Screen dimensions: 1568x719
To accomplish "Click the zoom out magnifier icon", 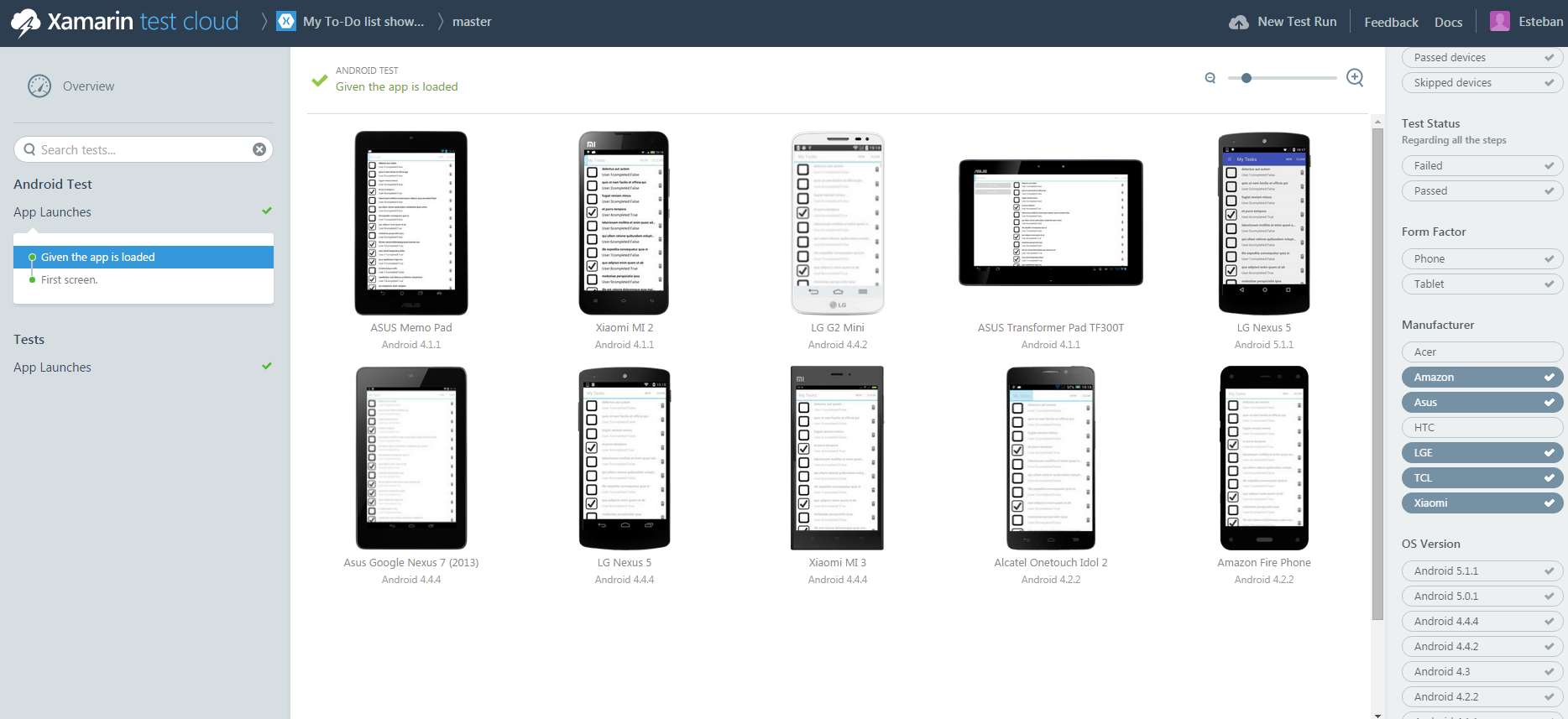I will point(1210,78).
